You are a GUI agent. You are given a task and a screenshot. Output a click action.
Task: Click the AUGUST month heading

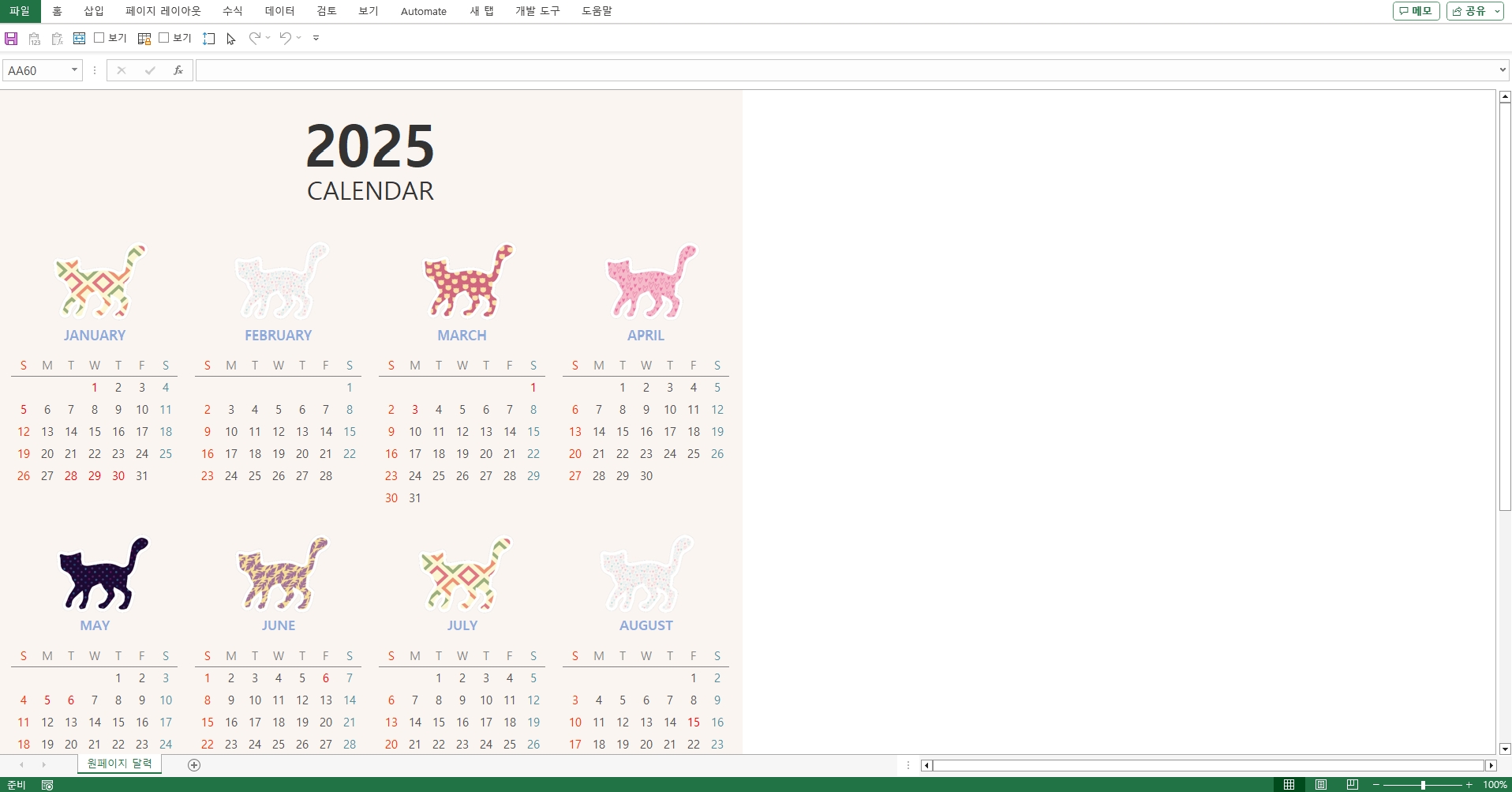[x=646, y=625]
